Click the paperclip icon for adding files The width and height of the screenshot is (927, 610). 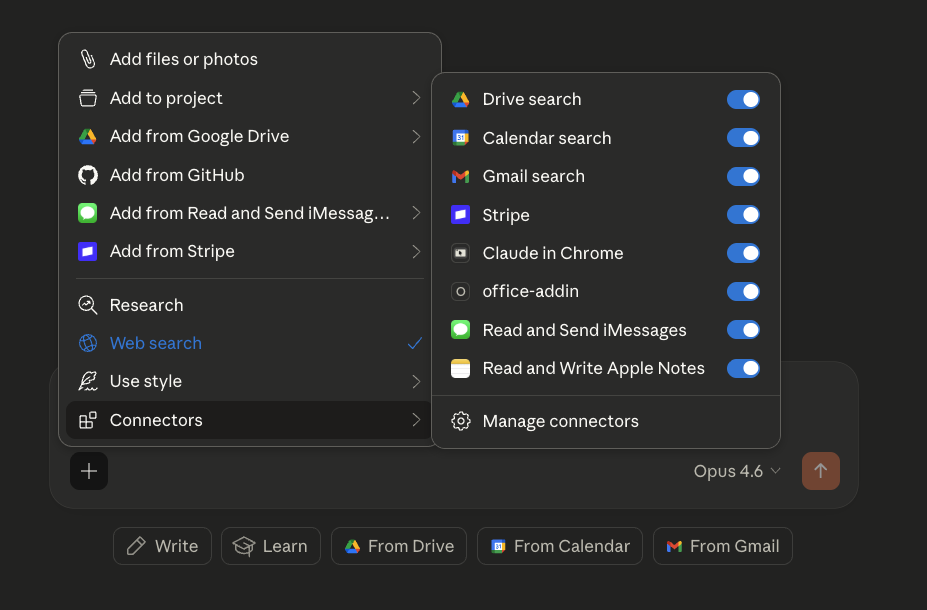click(x=88, y=59)
